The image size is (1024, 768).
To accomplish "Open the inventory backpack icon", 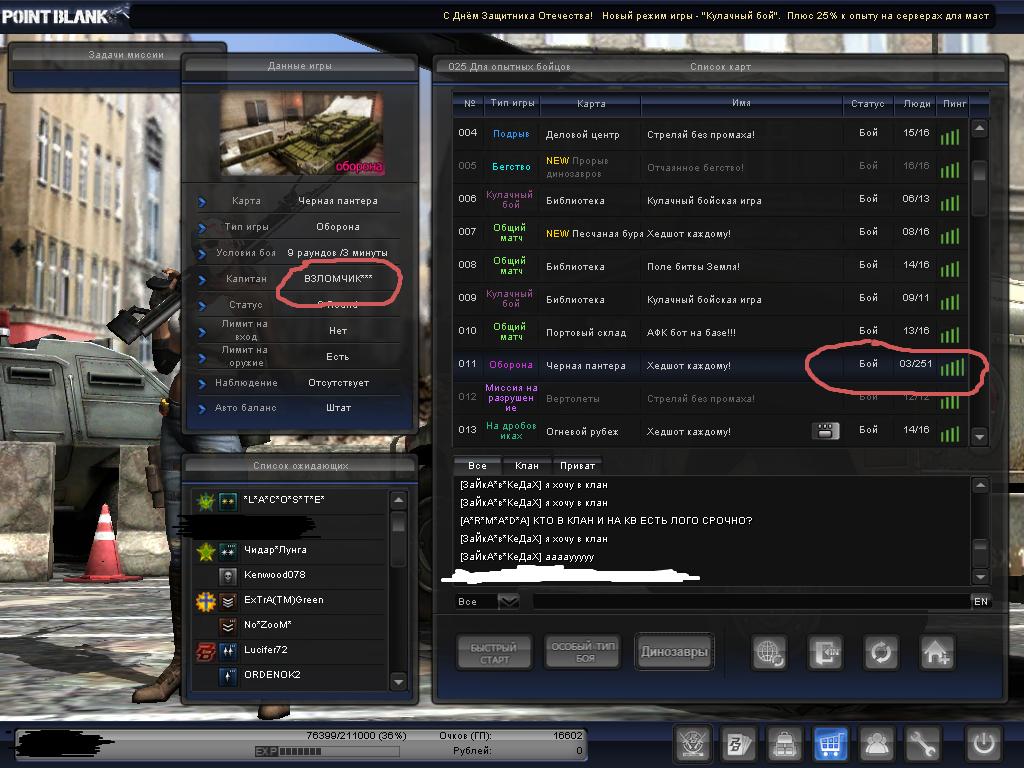I will point(784,743).
